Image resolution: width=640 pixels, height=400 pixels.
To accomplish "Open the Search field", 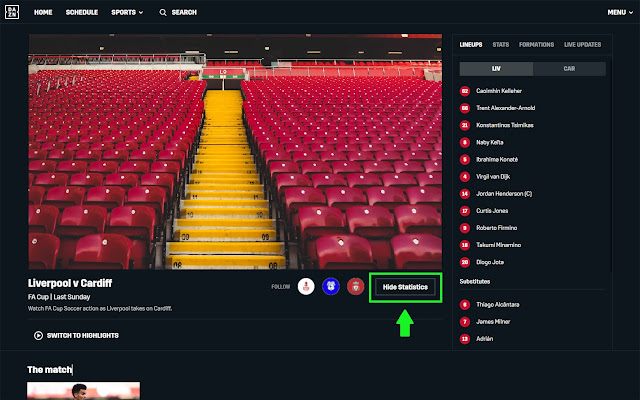I will 178,13.
